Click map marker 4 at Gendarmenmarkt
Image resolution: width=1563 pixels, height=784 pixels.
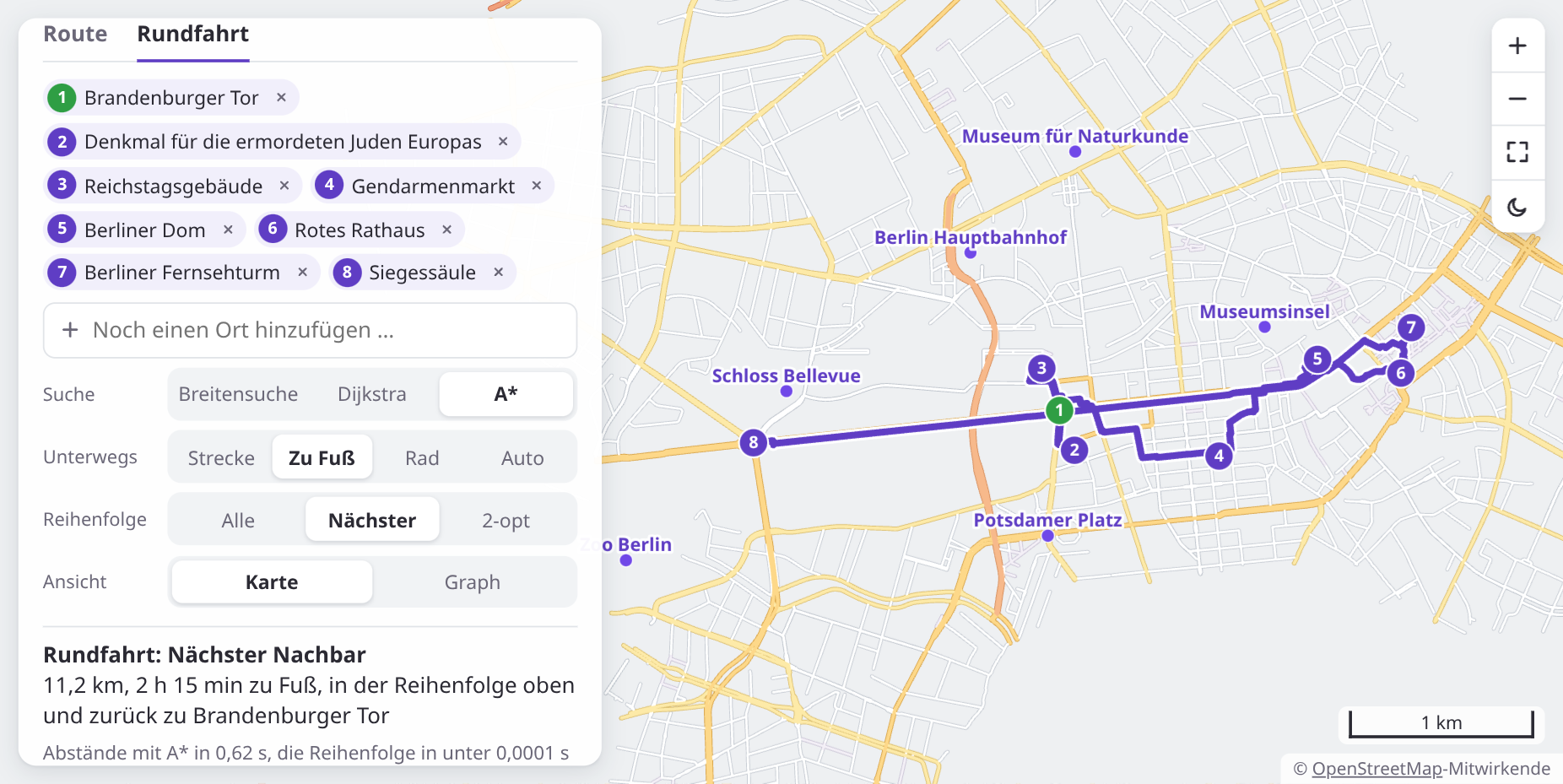point(1219,456)
